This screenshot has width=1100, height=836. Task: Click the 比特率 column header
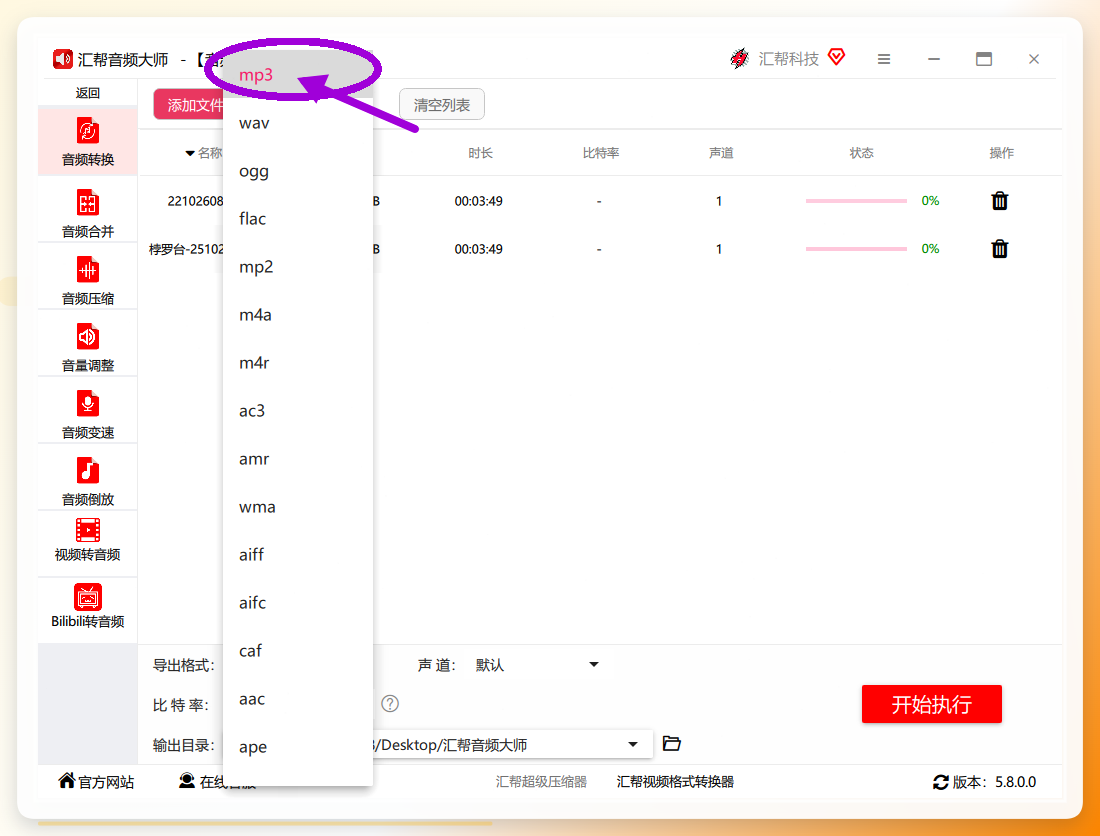pos(601,153)
